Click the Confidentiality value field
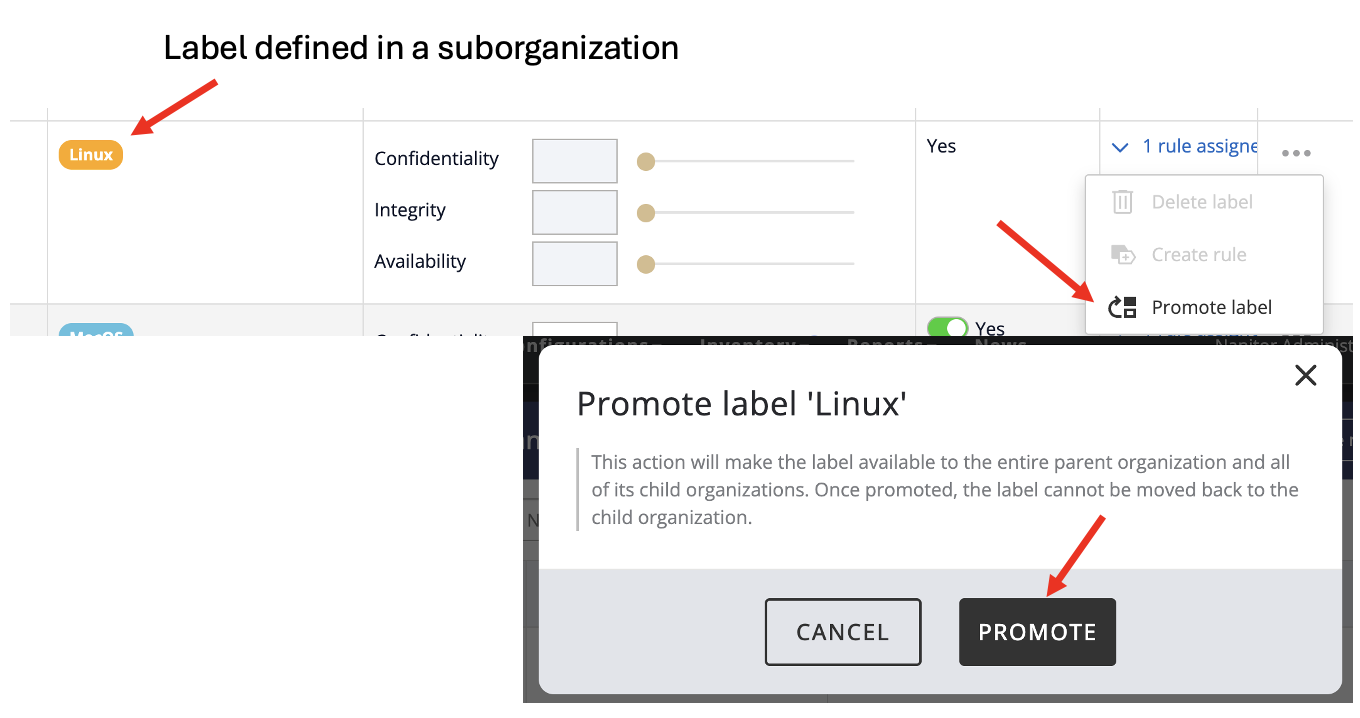This screenshot has width=1360, height=718. 575,161
